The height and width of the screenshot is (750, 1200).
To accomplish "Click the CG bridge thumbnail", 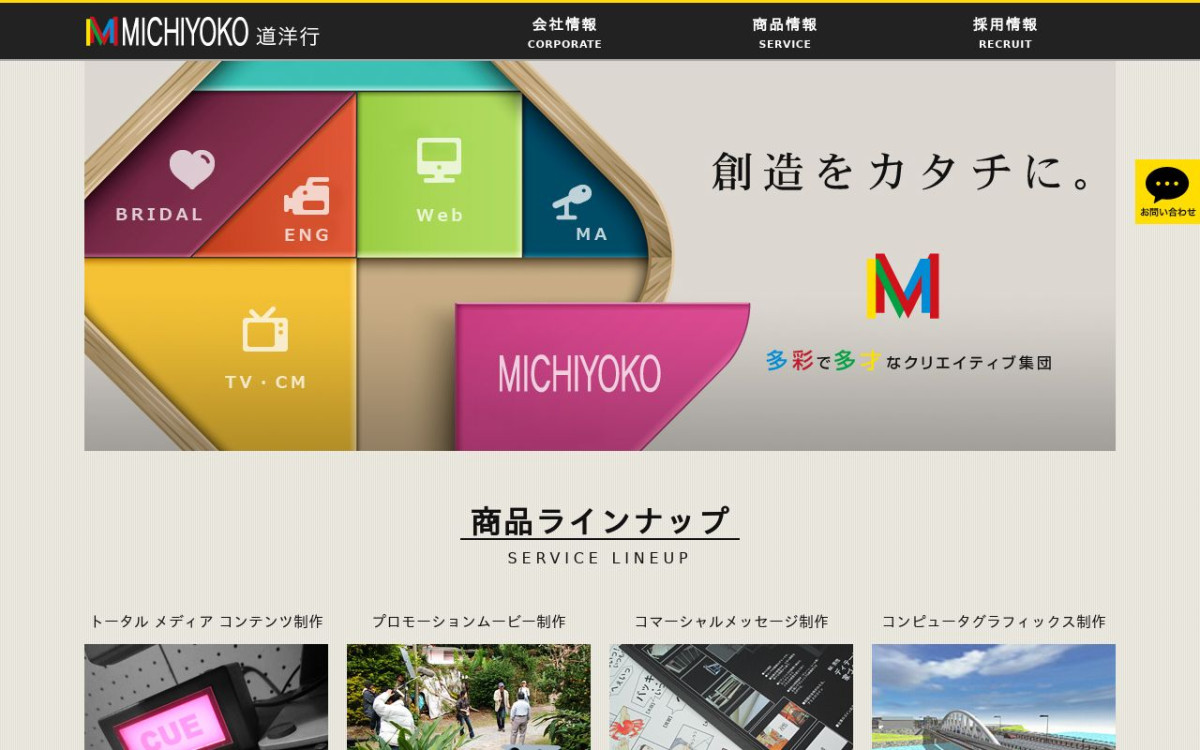I will coord(993,697).
